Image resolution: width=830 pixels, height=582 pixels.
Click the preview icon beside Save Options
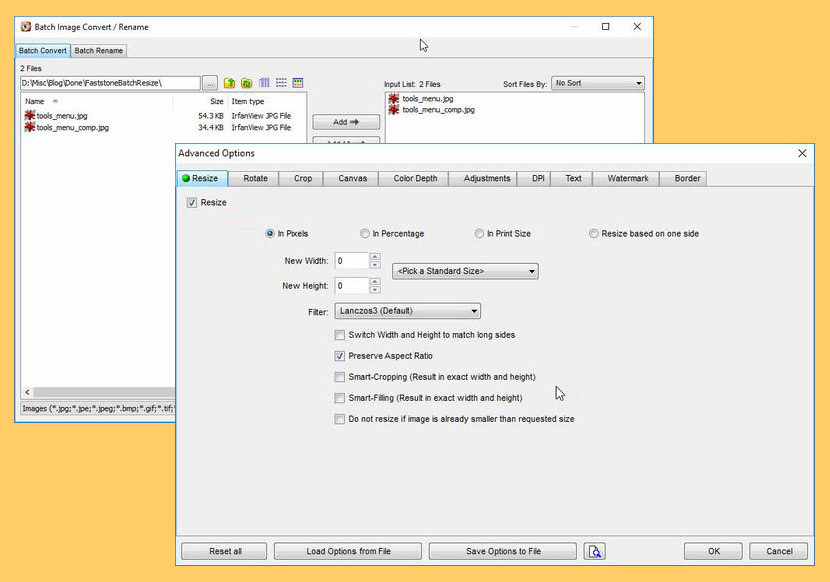(594, 551)
